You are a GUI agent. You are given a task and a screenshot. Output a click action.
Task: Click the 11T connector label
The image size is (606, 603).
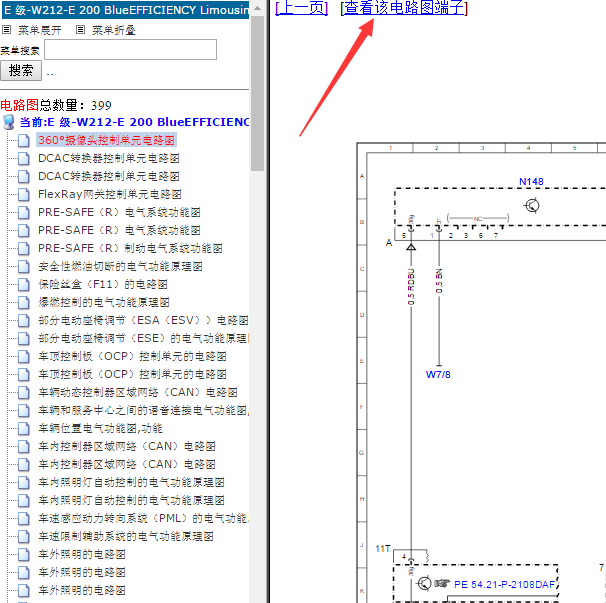tap(382, 548)
